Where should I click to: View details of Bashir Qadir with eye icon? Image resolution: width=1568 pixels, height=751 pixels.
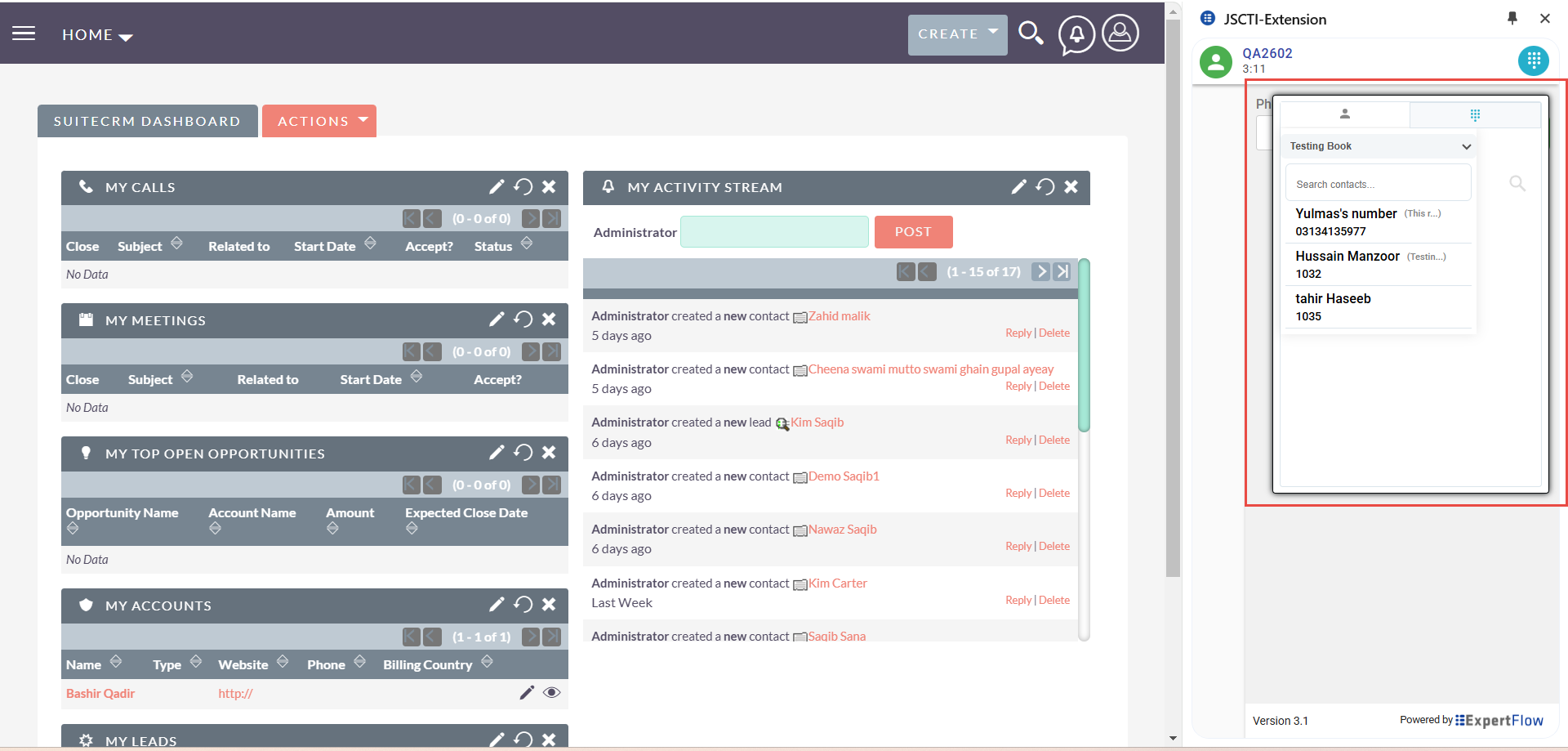tap(552, 693)
